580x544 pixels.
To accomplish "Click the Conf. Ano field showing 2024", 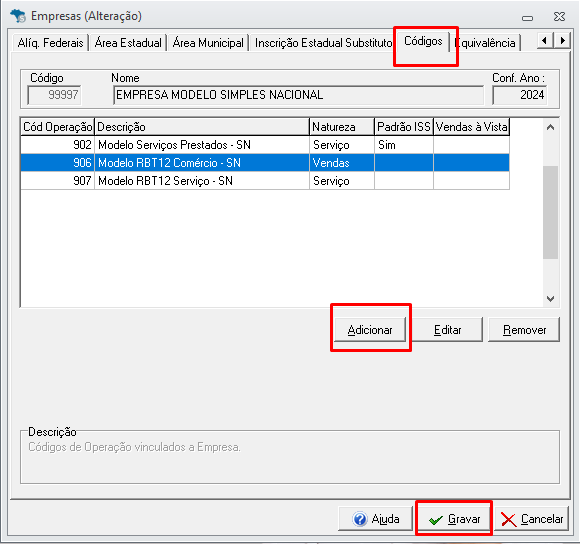I will tap(519, 95).
